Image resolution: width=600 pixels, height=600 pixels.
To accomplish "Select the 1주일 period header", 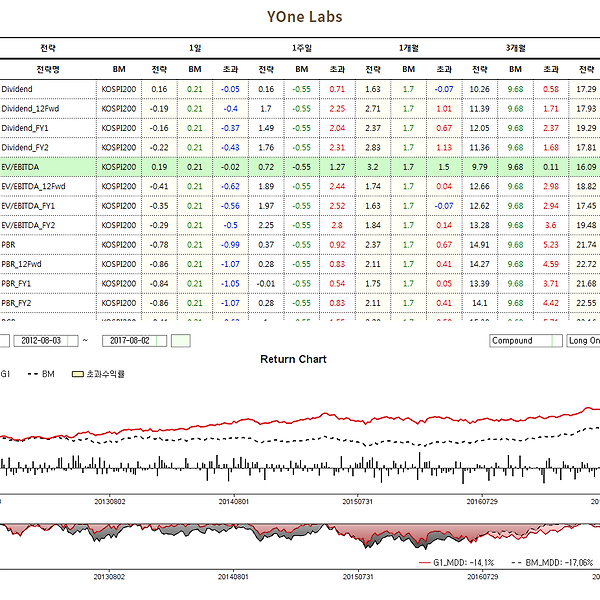I will (x=305, y=48).
